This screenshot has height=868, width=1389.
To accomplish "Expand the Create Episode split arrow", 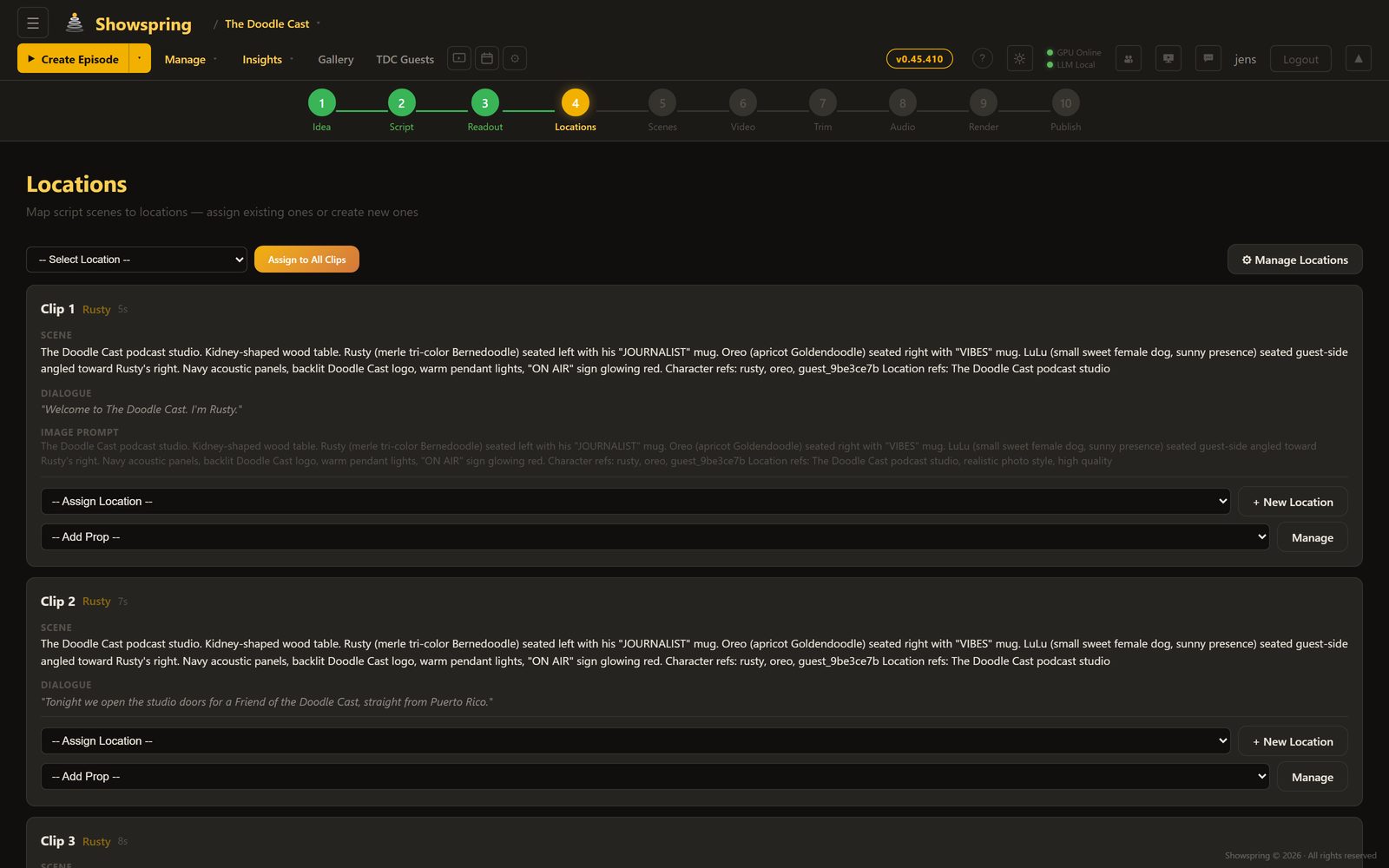I will point(139,58).
